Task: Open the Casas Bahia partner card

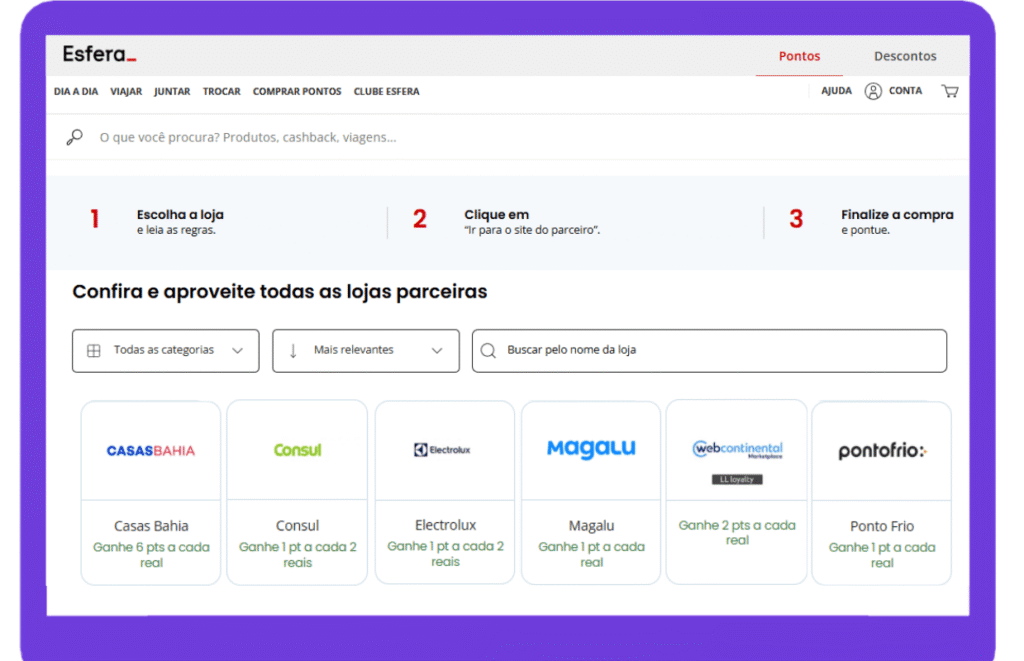Action: (150, 492)
